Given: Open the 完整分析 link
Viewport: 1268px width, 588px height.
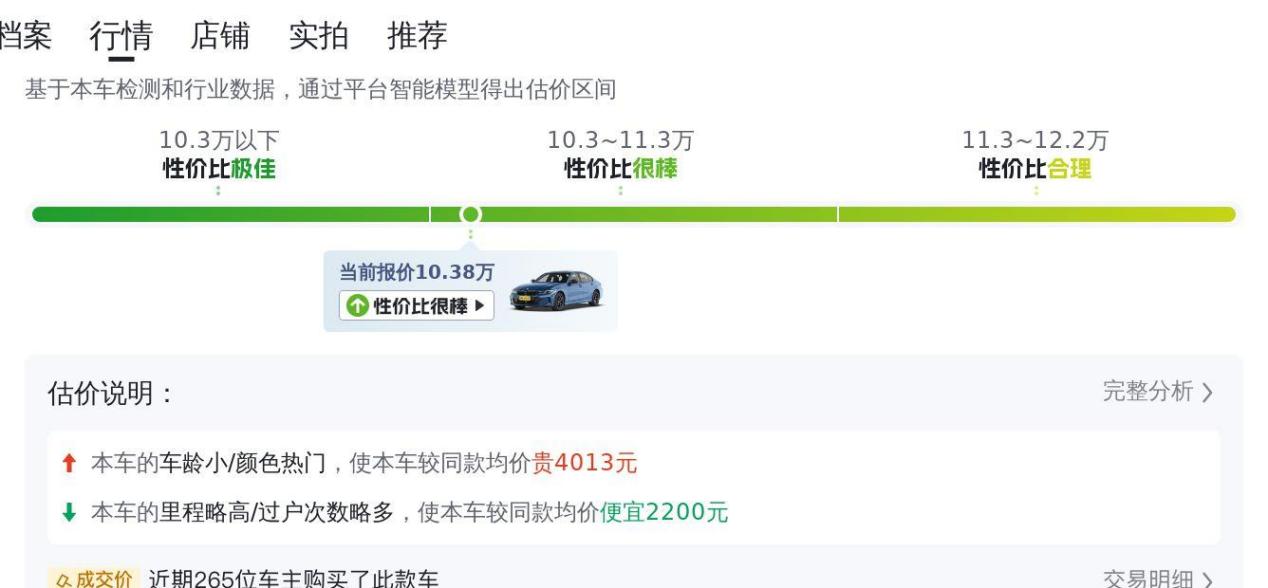Looking at the screenshot, I should [x=1147, y=392].
